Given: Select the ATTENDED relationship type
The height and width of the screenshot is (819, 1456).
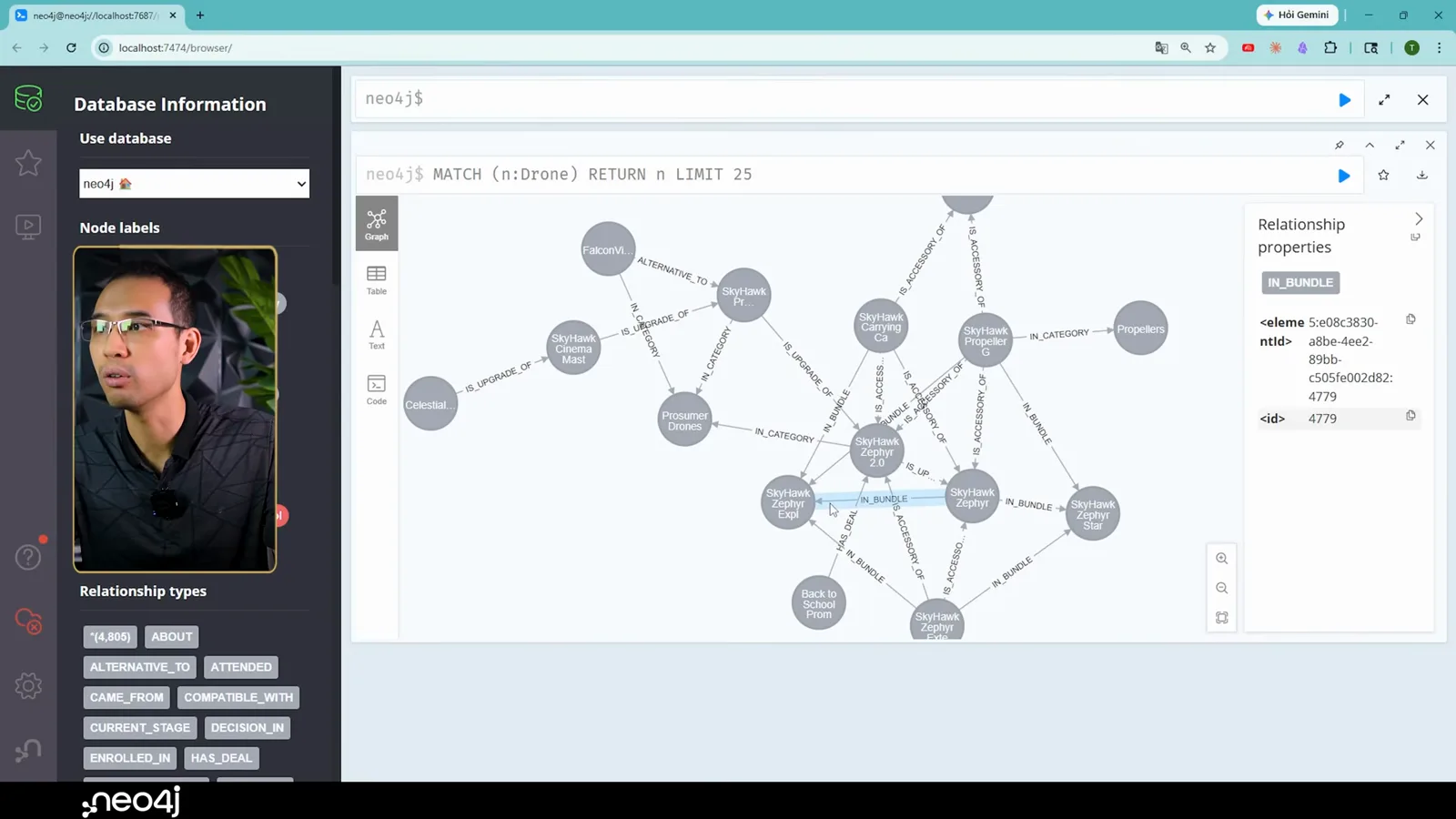Looking at the screenshot, I should (241, 667).
